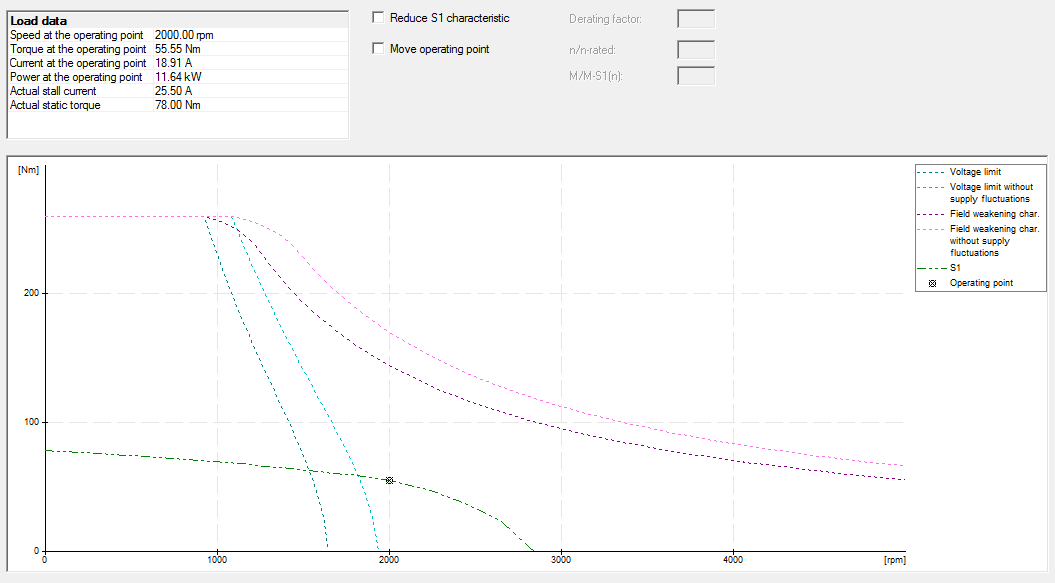Screen dimensions: 1055x583
Task: Click Field weakening char. without supply fluctuations legend
Action: pos(993,241)
